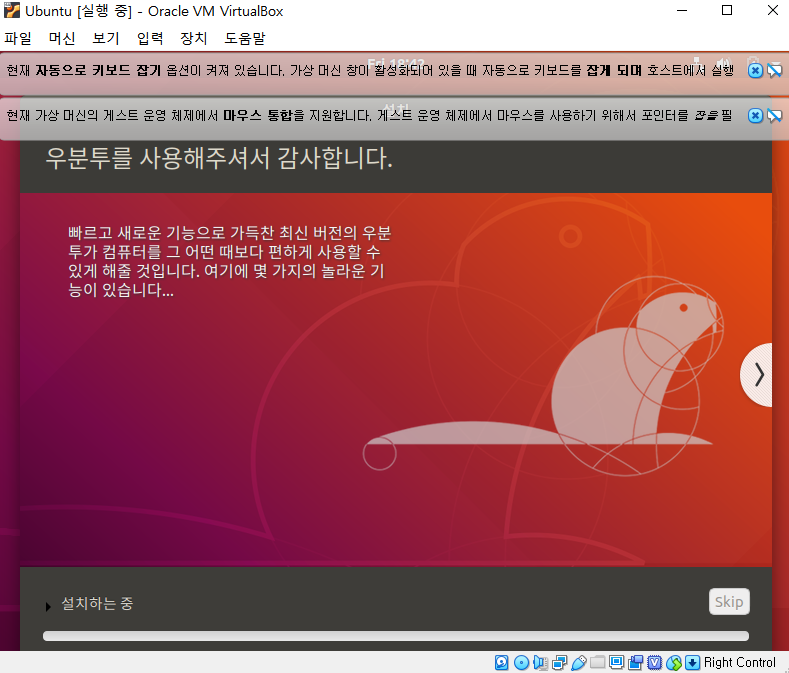The height and width of the screenshot is (673, 789).
Task: Advance slideshow with the next arrow
Action: 758,375
